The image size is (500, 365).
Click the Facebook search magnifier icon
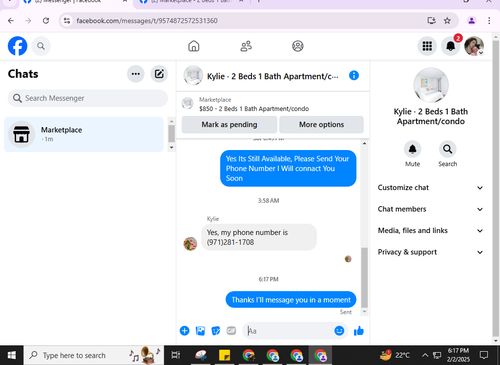41,46
